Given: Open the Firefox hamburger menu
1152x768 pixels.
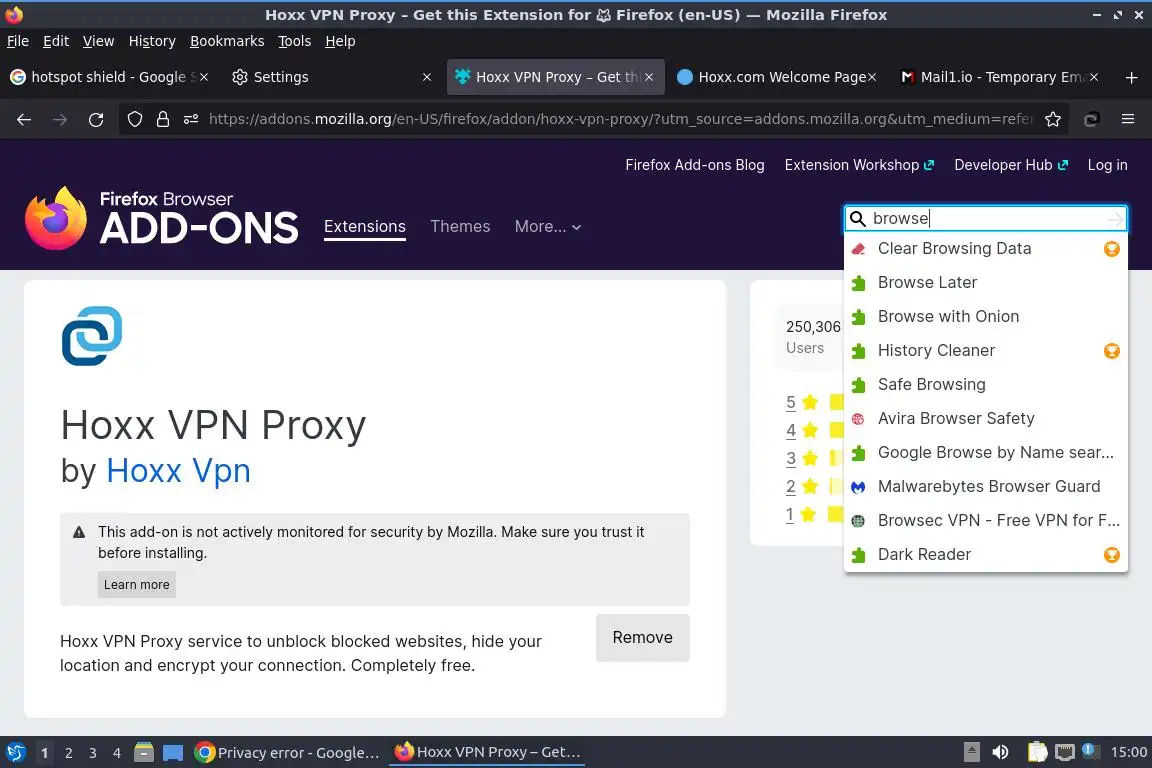Looking at the screenshot, I should 1128,119.
